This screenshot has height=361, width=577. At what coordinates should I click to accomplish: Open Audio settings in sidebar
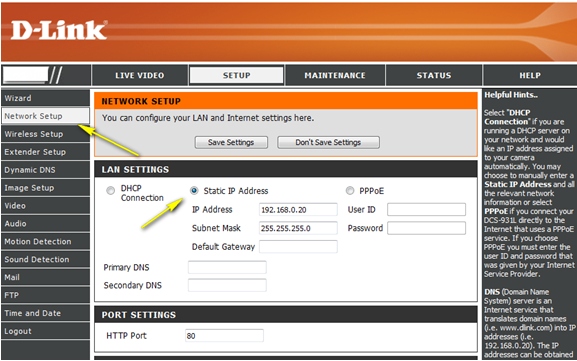45,224
